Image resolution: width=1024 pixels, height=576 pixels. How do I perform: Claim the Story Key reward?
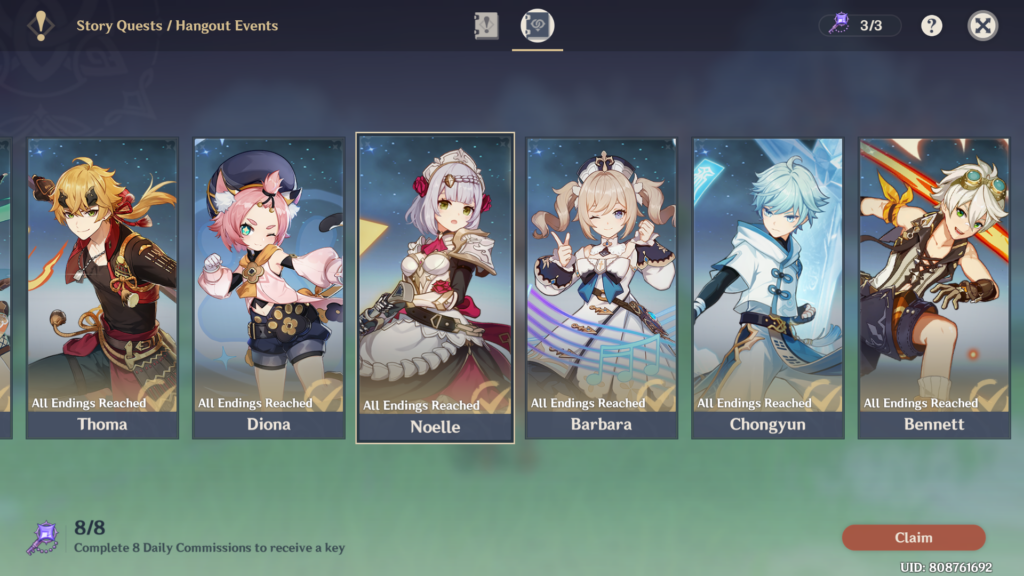click(x=914, y=537)
